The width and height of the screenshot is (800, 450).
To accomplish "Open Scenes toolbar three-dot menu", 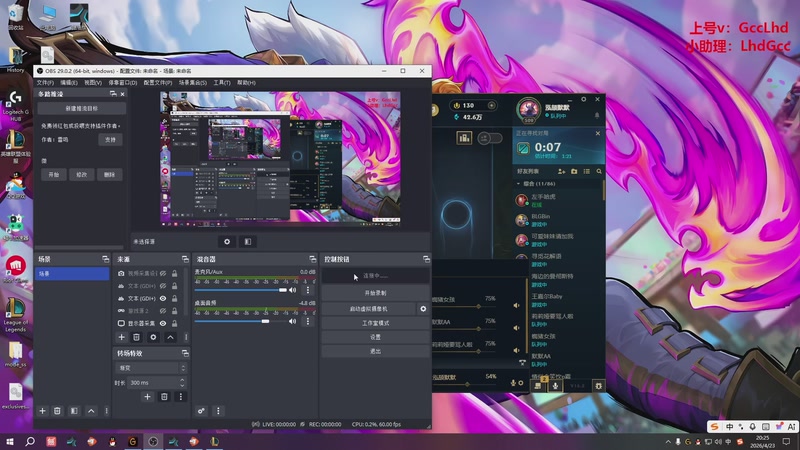I will tap(106, 411).
